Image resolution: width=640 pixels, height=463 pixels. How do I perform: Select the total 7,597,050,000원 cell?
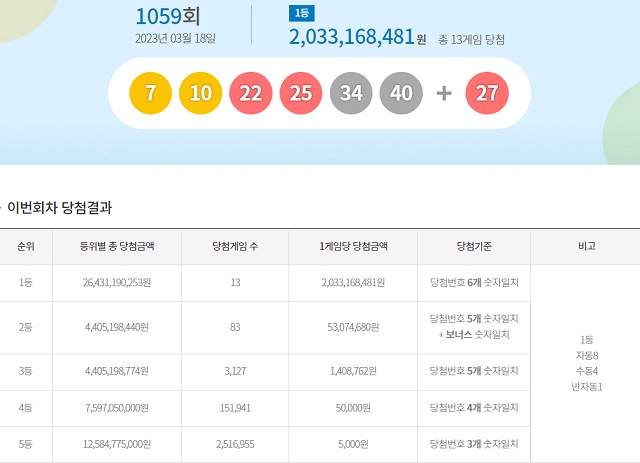coord(117,408)
